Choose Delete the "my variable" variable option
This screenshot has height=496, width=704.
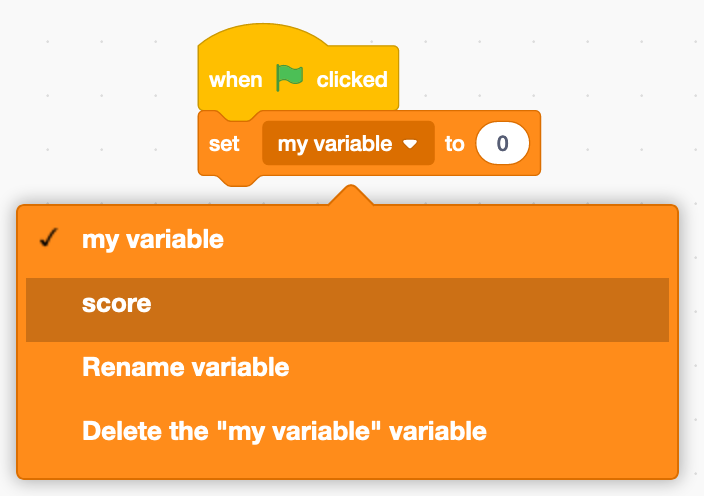tap(348, 431)
